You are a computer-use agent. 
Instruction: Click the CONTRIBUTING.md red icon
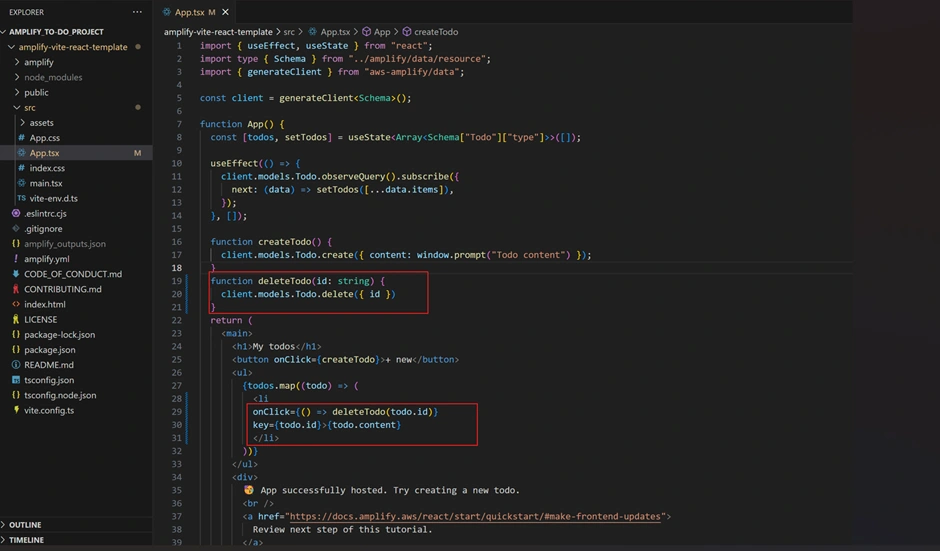tap(16, 289)
